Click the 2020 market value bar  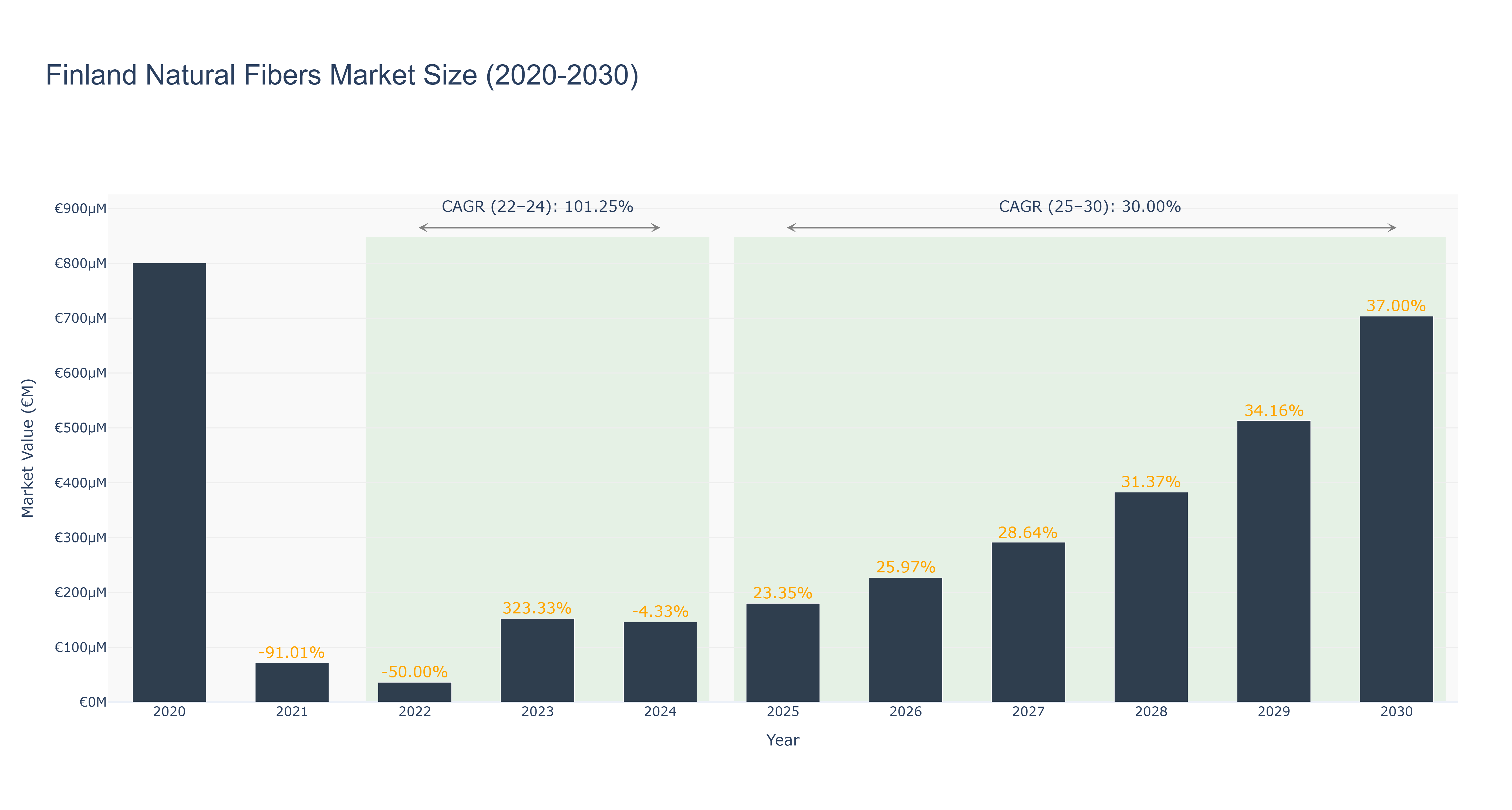pyautogui.click(x=169, y=482)
